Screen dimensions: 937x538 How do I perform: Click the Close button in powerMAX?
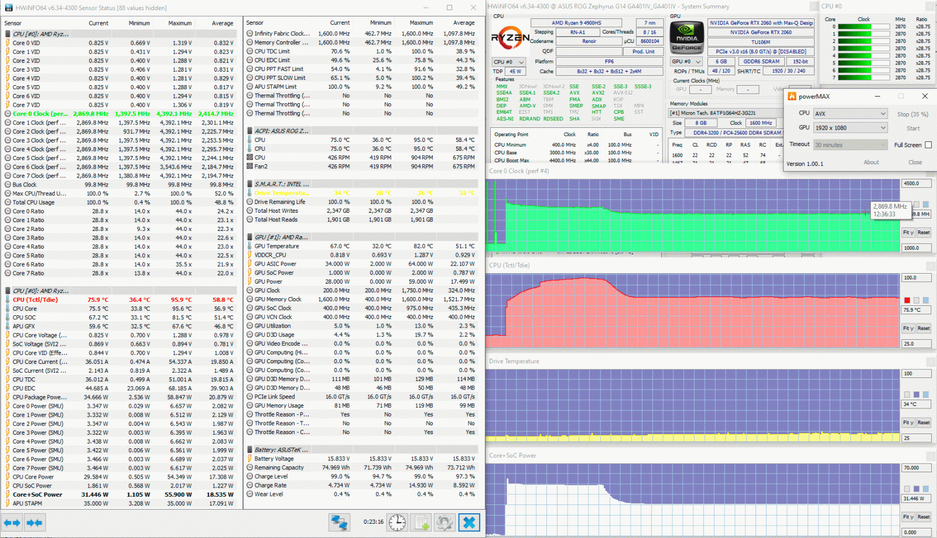pyautogui.click(x=915, y=162)
